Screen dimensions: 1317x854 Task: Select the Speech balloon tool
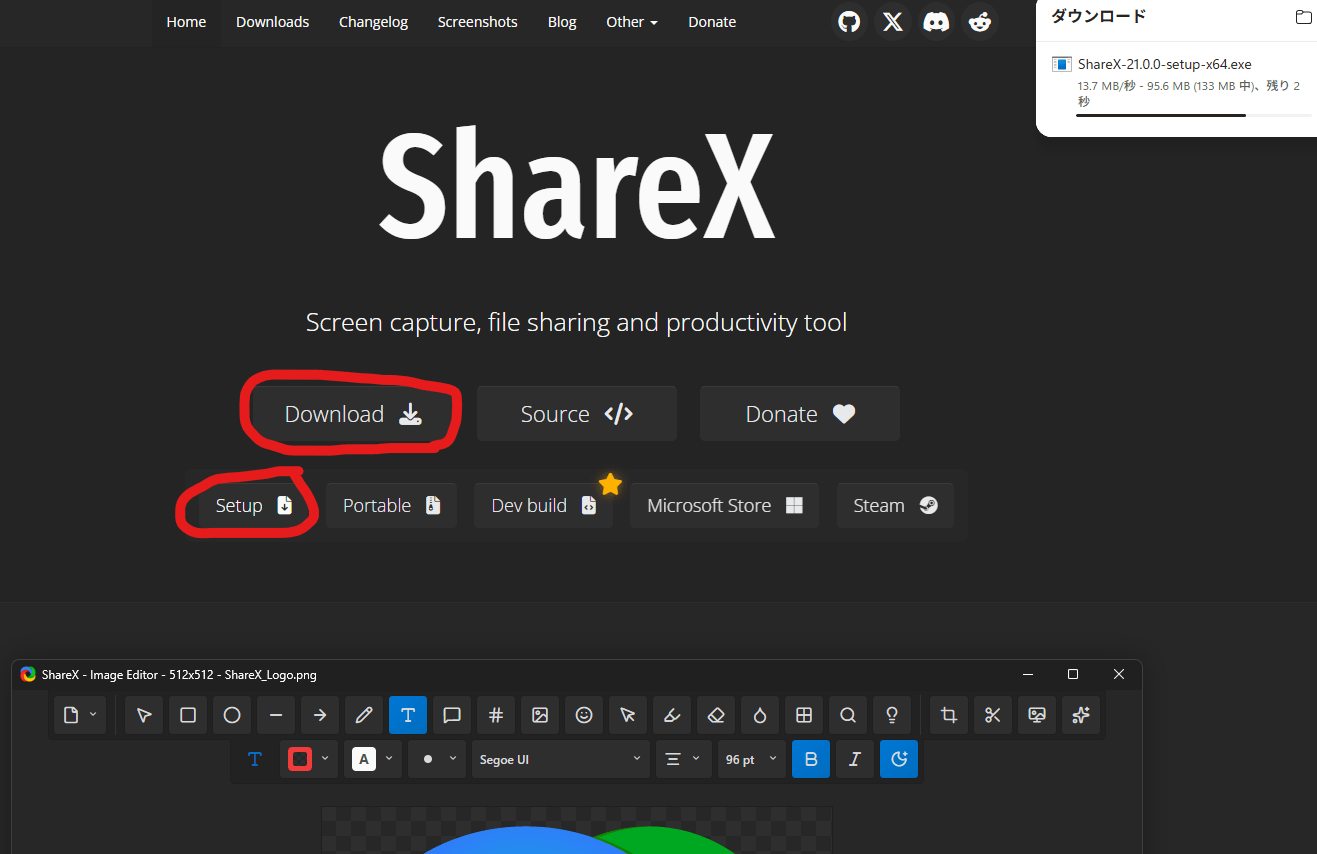pos(452,715)
